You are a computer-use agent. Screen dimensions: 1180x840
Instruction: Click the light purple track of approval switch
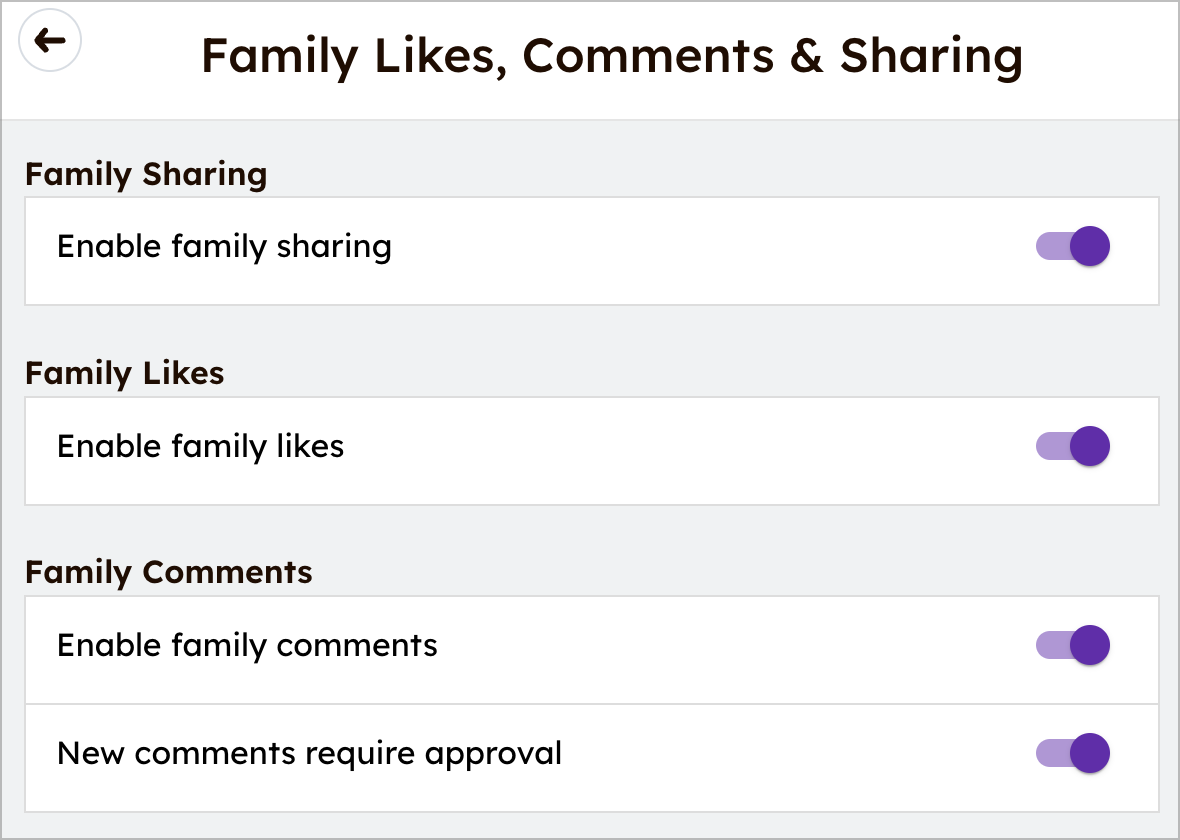1051,753
